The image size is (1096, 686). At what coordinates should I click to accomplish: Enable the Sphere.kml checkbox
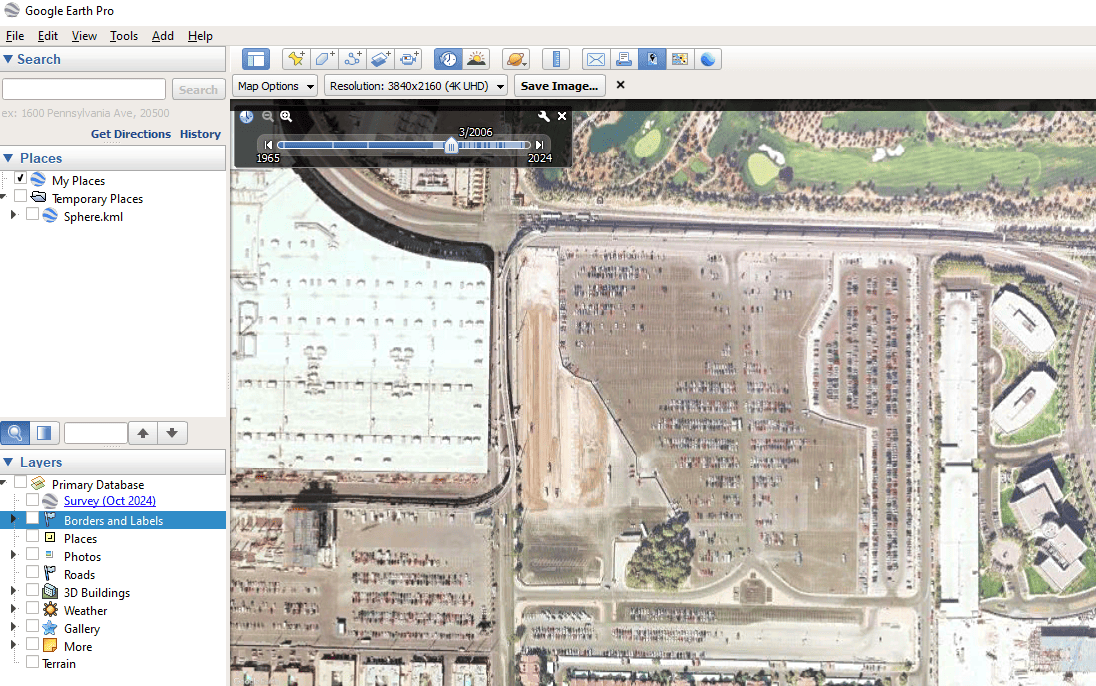[32, 215]
